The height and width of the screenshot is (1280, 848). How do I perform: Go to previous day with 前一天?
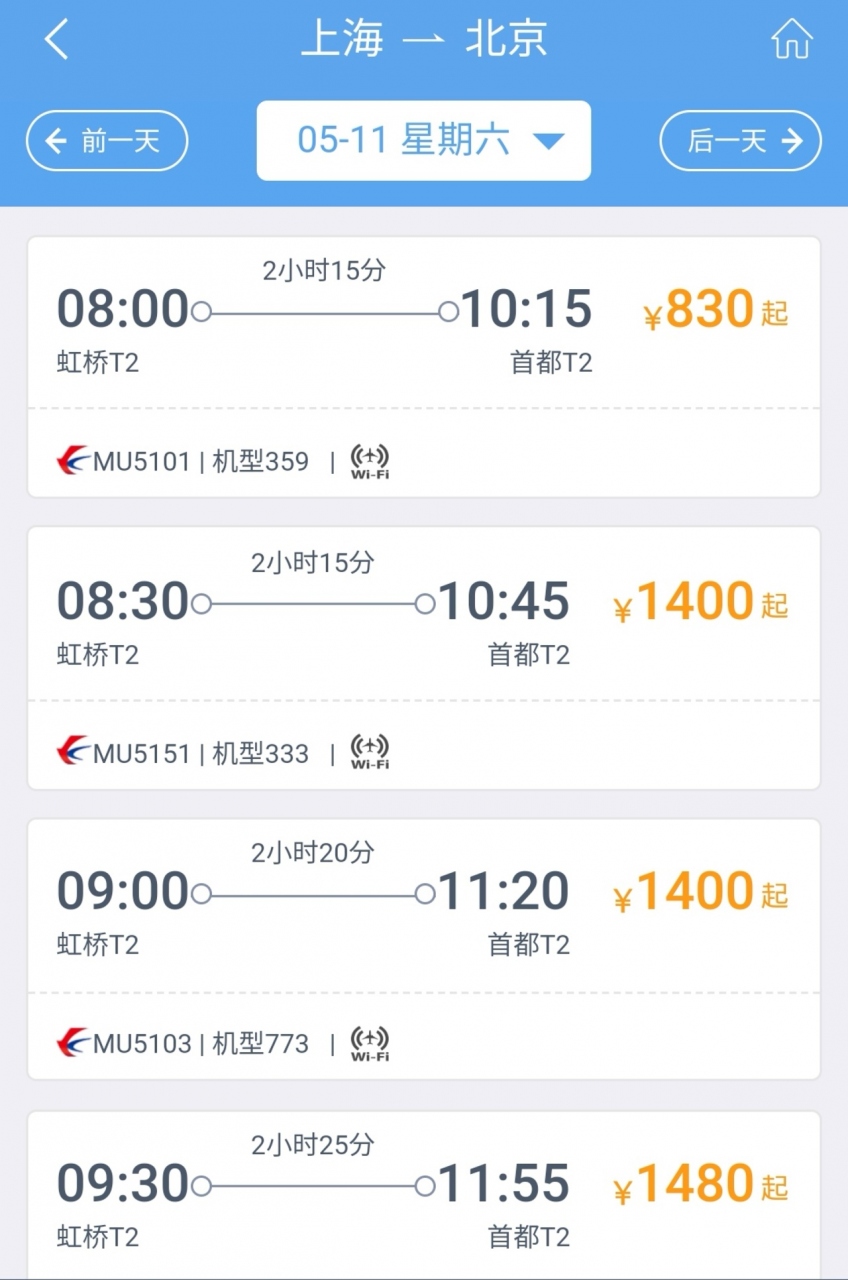point(107,141)
